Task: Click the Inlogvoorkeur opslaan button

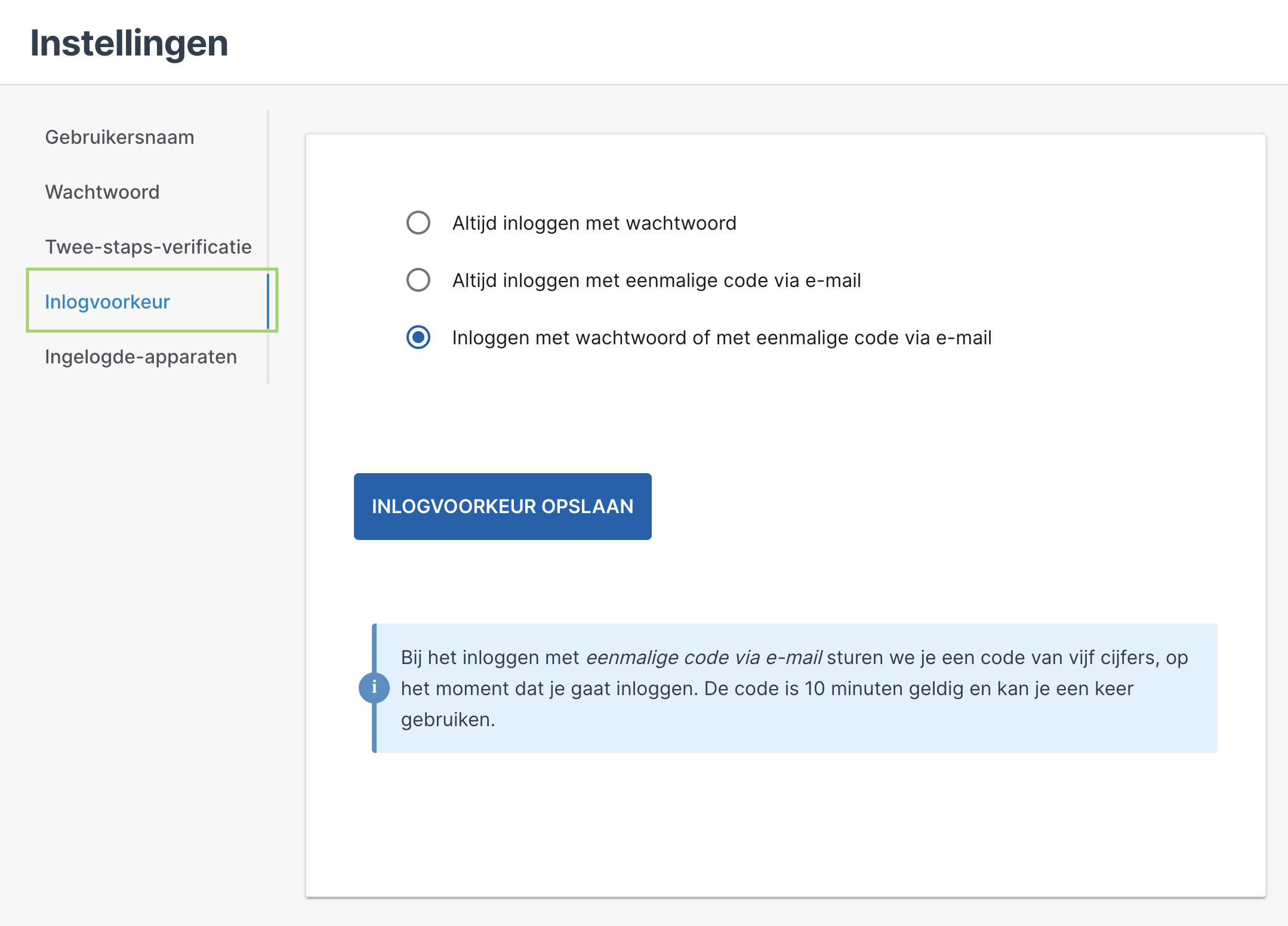Action: (503, 507)
